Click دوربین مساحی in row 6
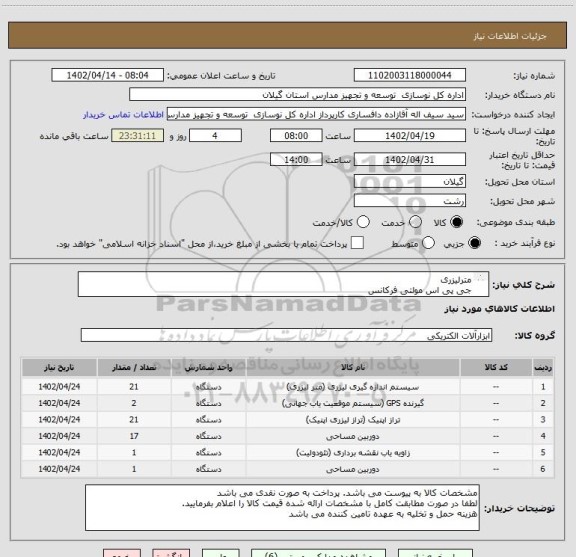The image size is (576, 557). 353,469
